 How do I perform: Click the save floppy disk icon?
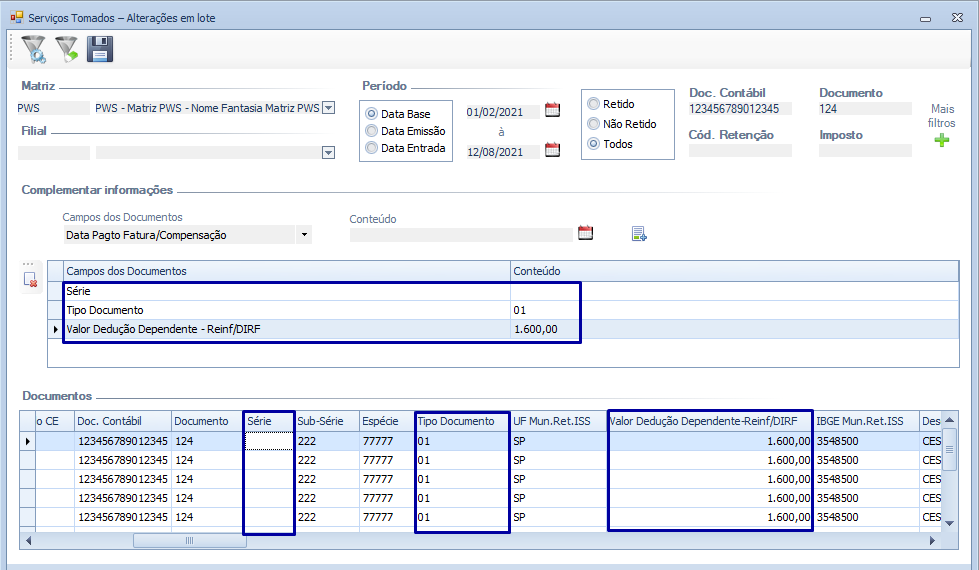point(100,48)
